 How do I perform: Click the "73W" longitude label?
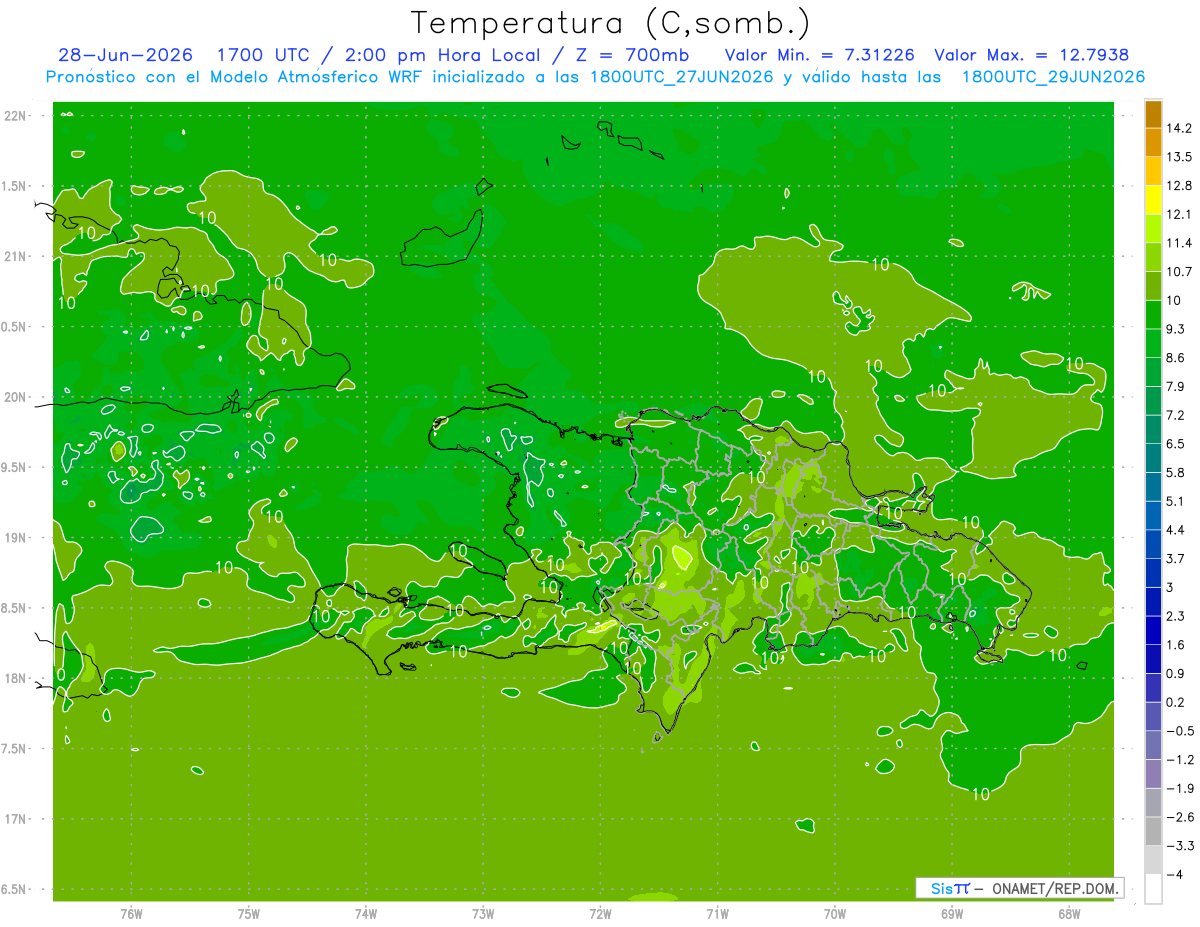pos(483,913)
